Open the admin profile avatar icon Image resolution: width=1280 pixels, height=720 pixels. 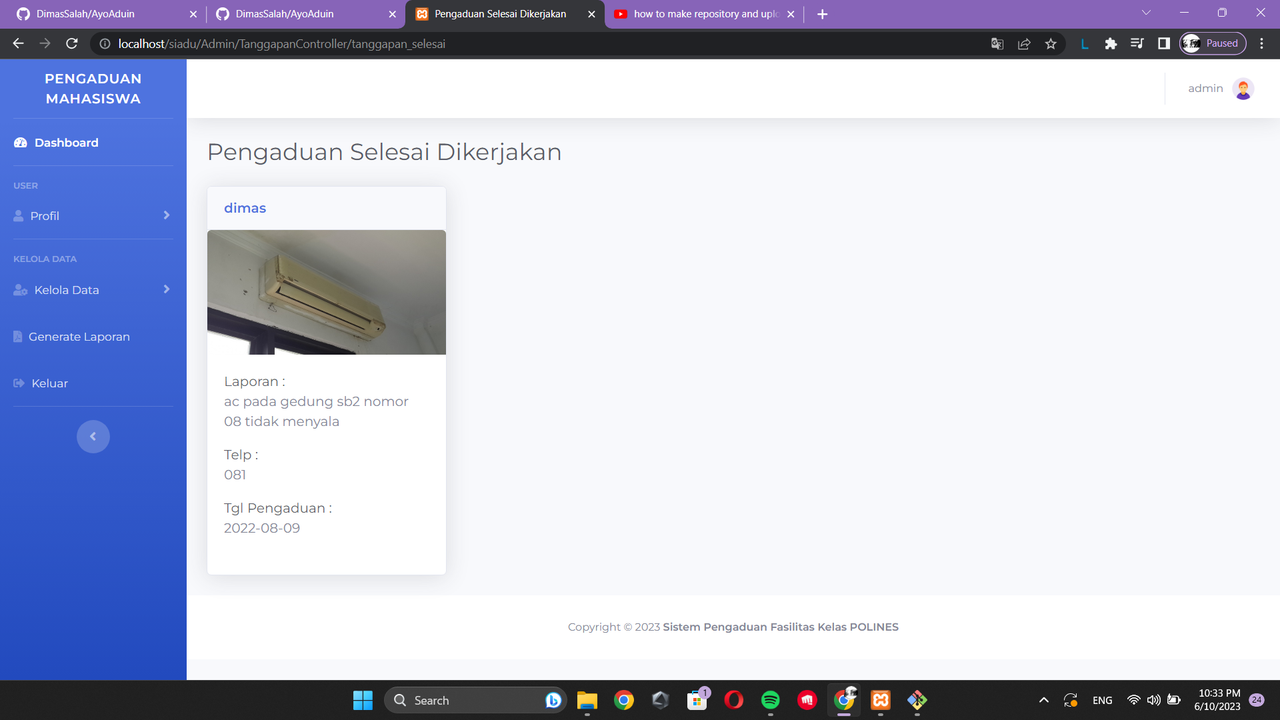tap(1243, 88)
